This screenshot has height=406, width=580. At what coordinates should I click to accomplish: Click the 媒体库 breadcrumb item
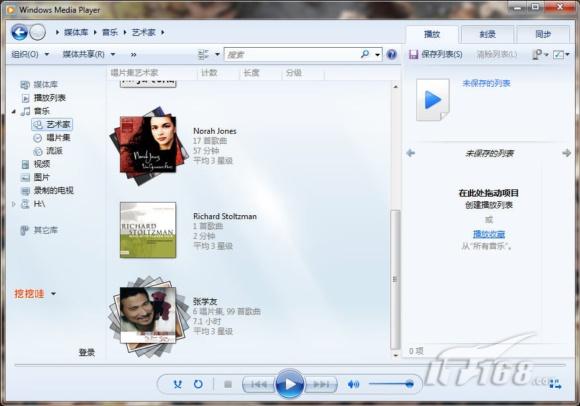coord(76,33)
